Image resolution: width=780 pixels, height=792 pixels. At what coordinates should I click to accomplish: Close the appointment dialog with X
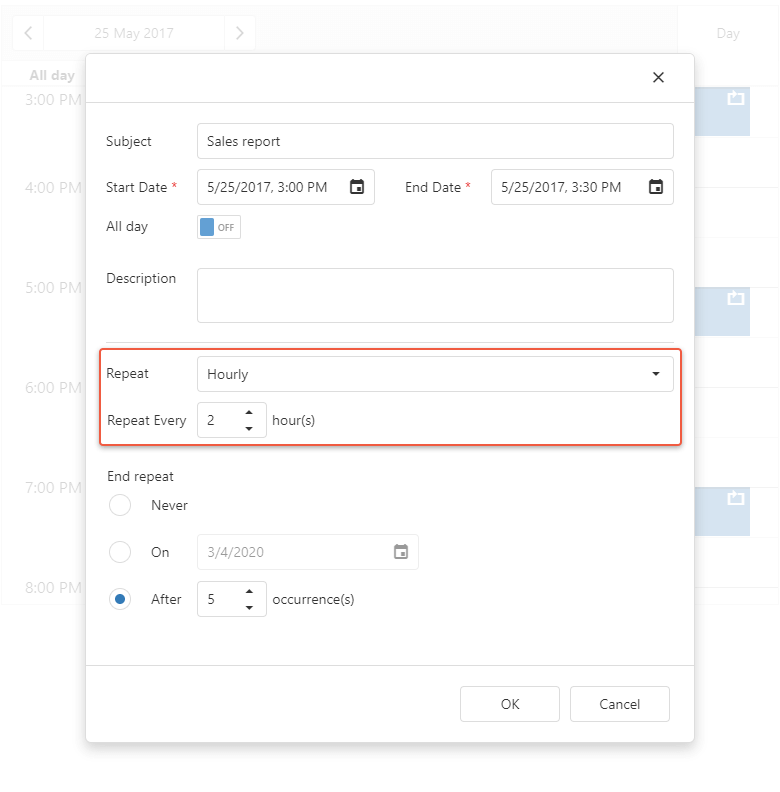click(658, 78)
